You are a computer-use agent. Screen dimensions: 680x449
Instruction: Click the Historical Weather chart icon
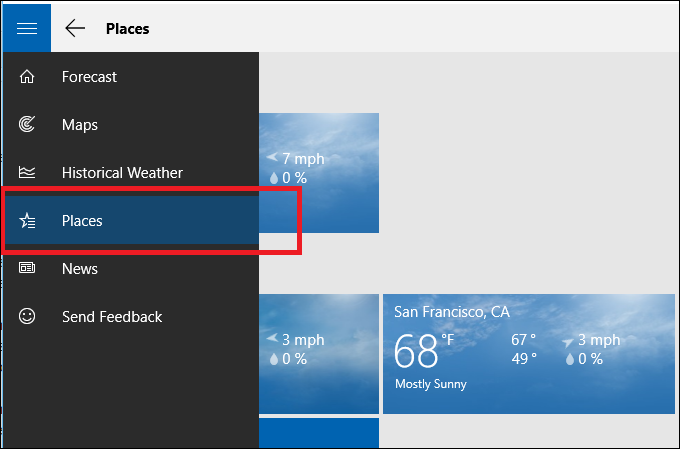click(27, 173)
